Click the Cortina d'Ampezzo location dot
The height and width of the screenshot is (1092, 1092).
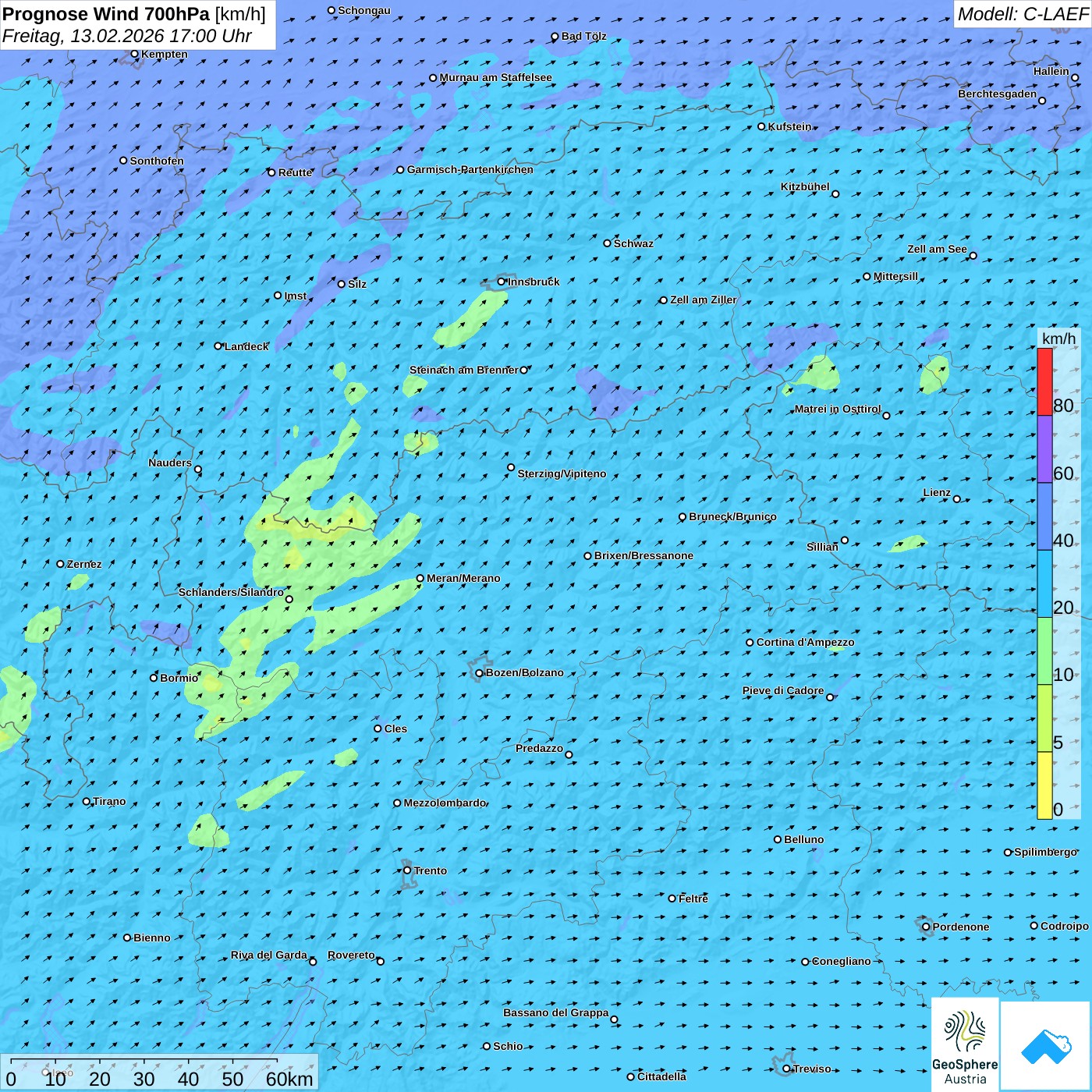pyautogui.click(x=750, y=643)
